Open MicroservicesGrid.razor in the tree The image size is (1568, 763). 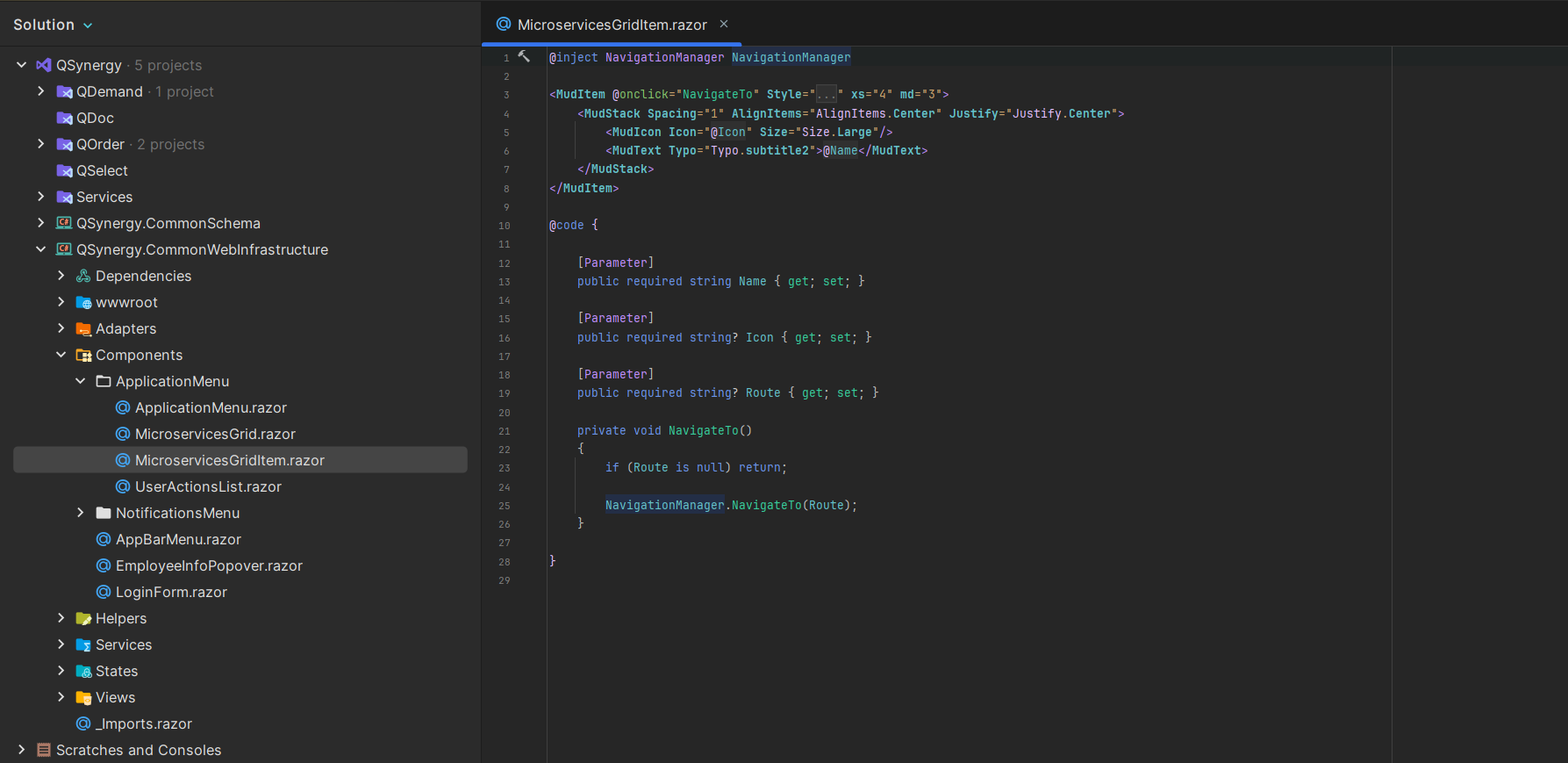[215, 434]
